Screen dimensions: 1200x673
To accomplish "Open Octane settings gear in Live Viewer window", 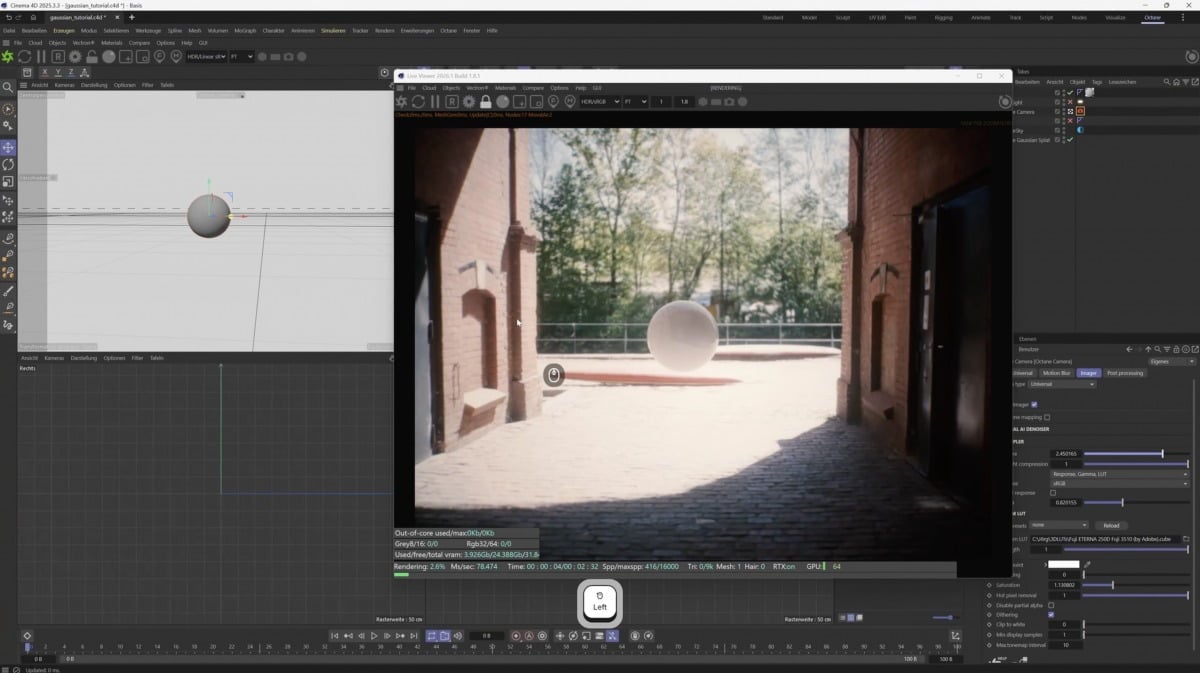I will coord(469,102).
